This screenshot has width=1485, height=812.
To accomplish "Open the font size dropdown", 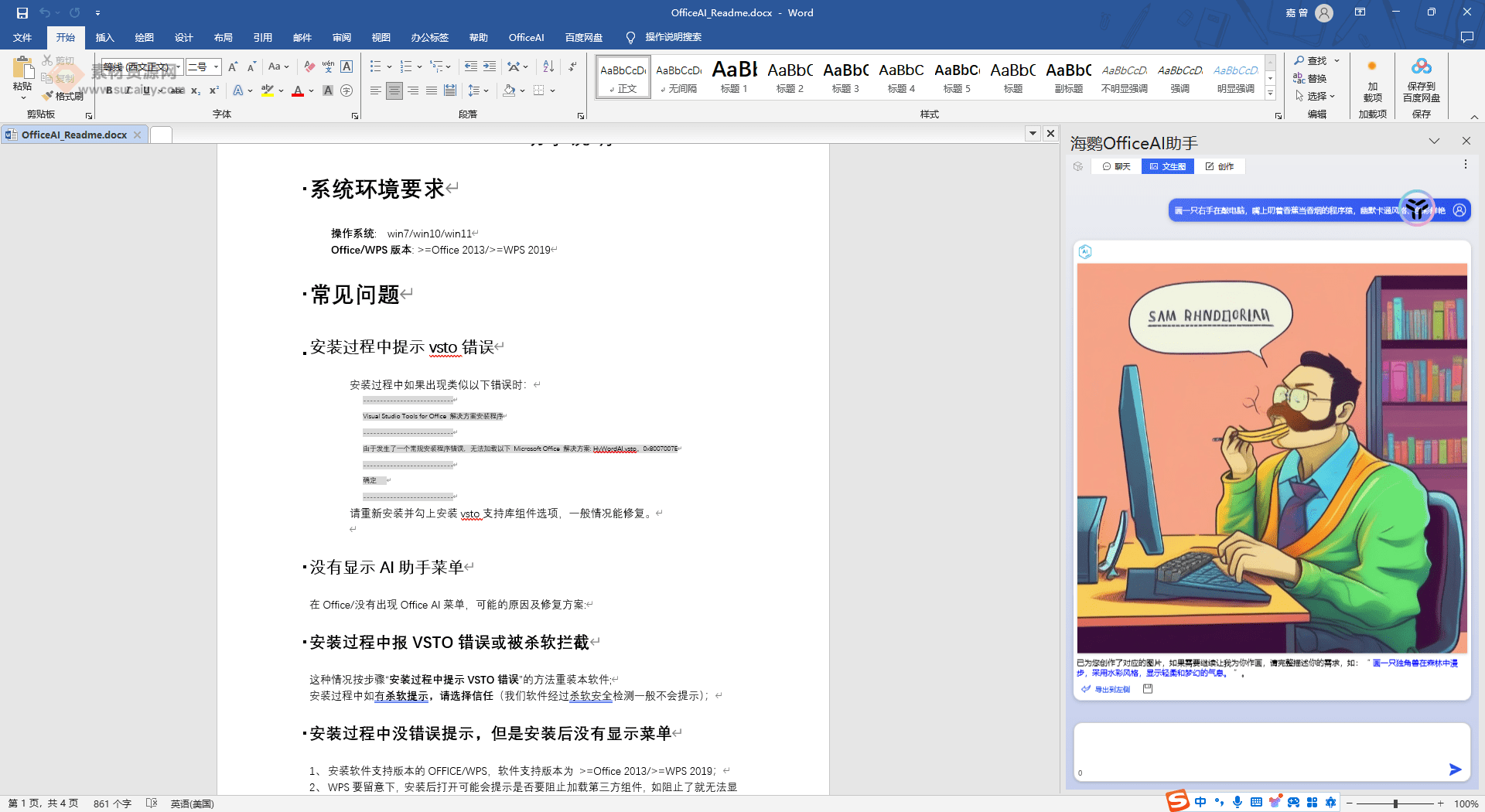I will pyautogui.click(x=214, y=67).
